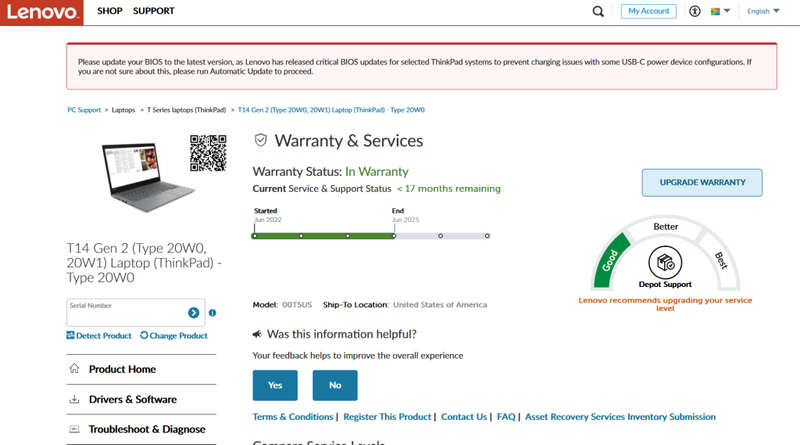Select the Best service level segment

tap(720, 260)
